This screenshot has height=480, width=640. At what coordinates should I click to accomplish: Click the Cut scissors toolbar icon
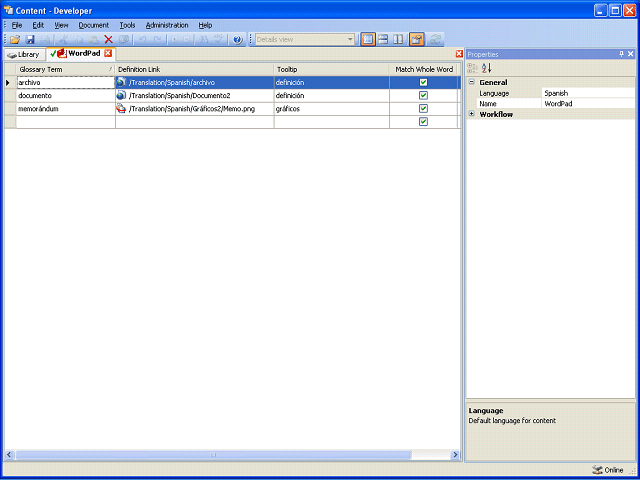62,40
